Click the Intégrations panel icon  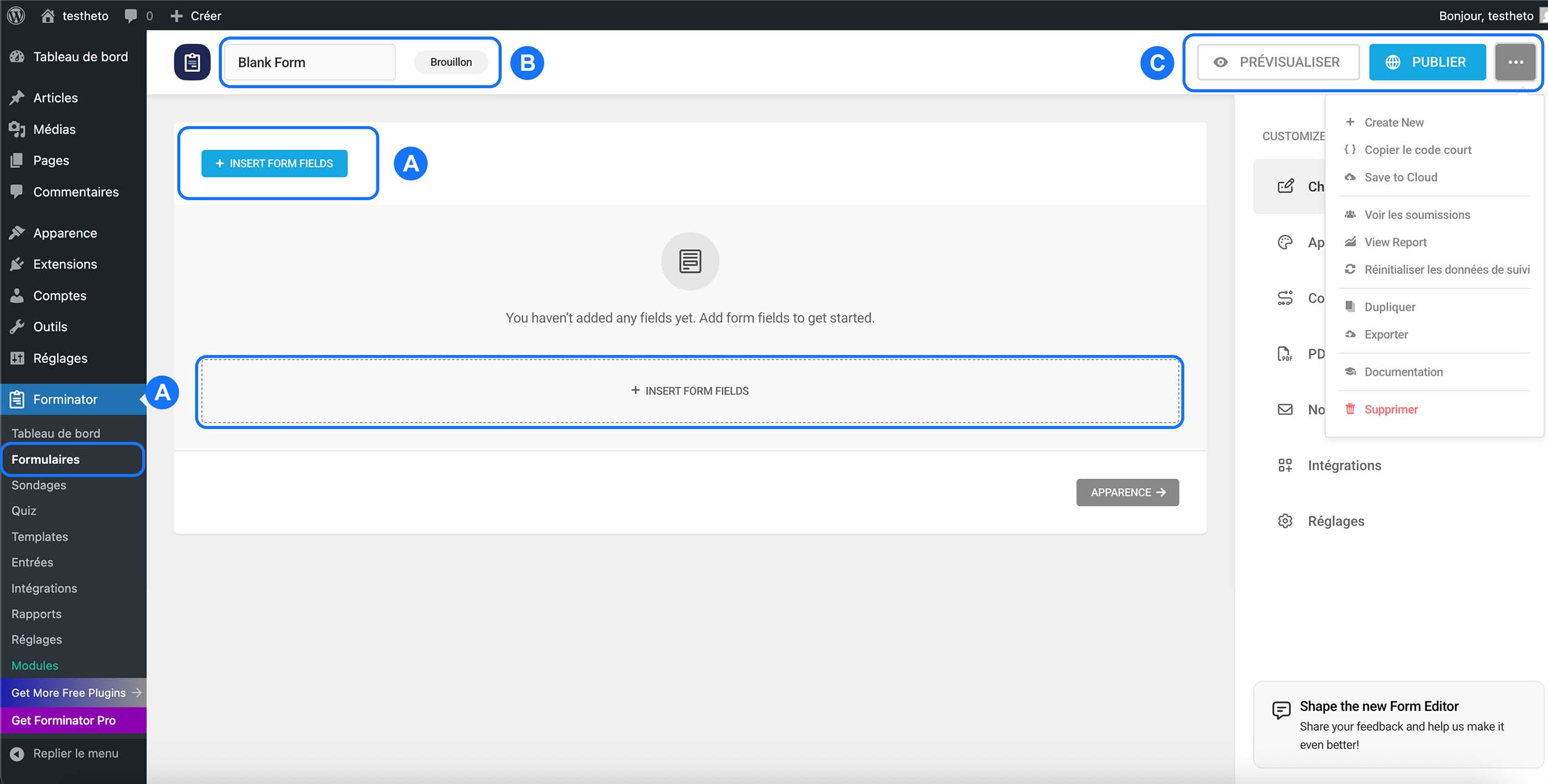[x=1285, y=465]
